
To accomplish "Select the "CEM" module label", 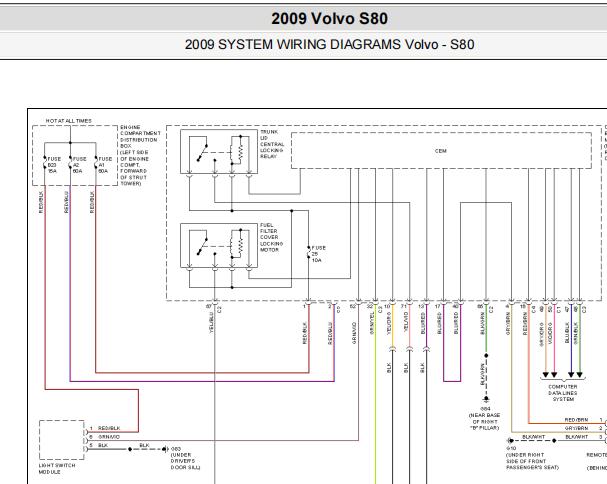I will [441, 151].
